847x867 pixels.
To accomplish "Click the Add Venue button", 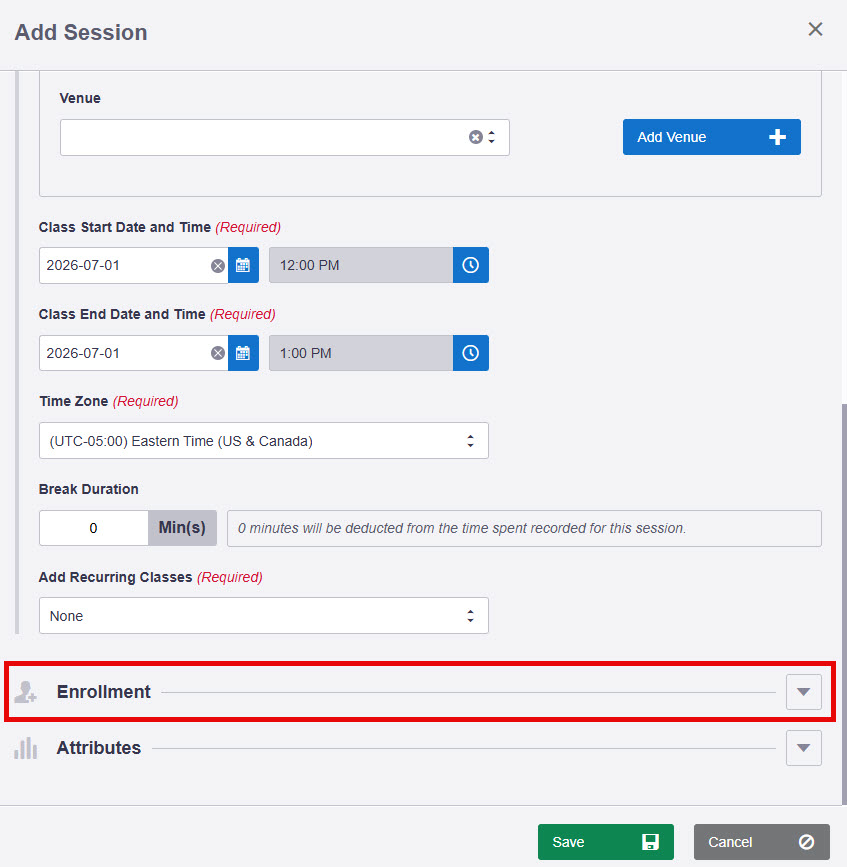I will [712, 137].
